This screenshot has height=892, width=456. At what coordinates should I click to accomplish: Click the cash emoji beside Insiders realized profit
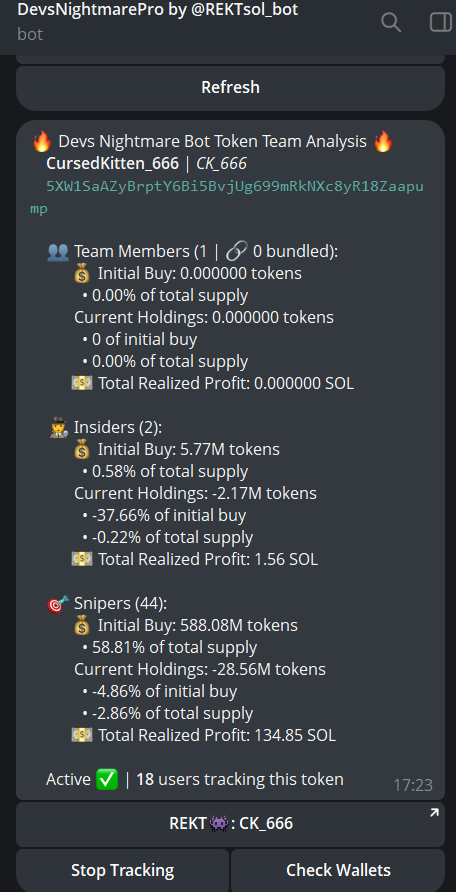[x=82, y=560]
